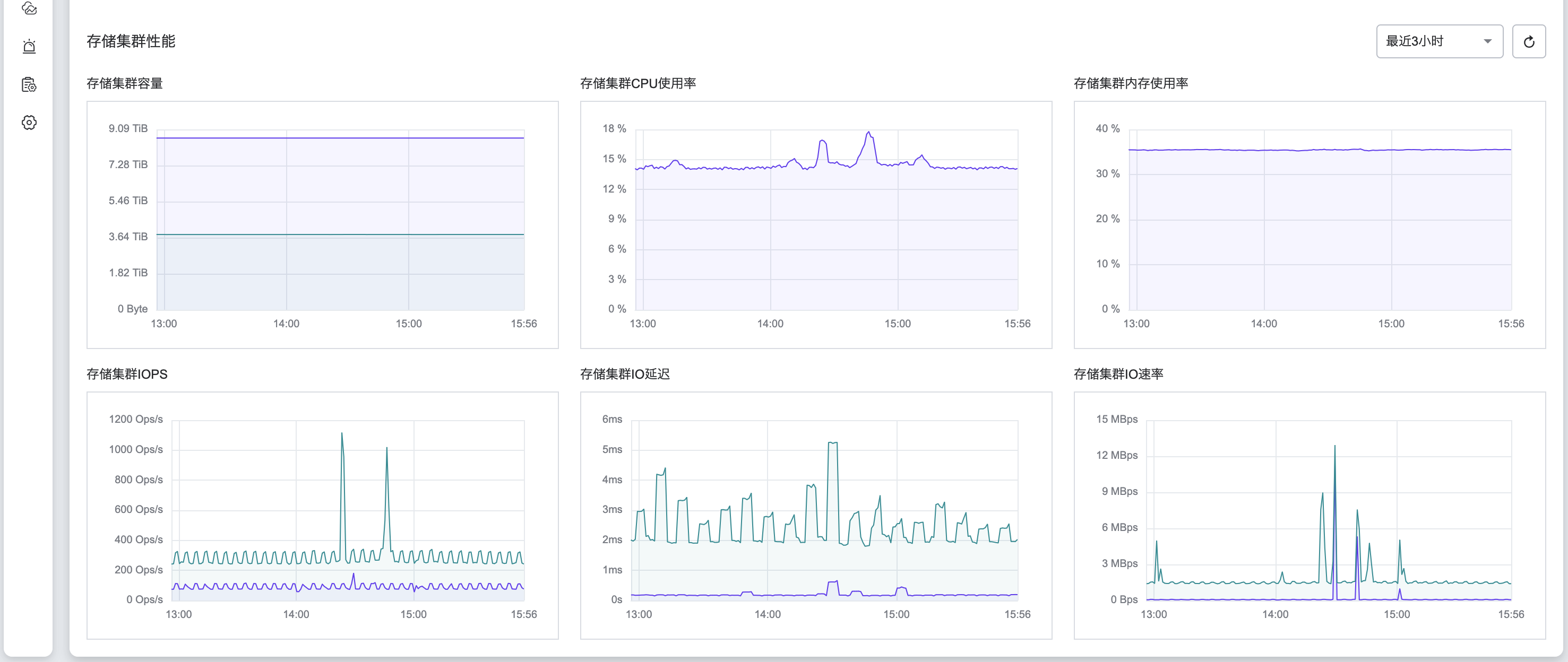Click the 1200 Ops/s axis label

tap(136, 420)
